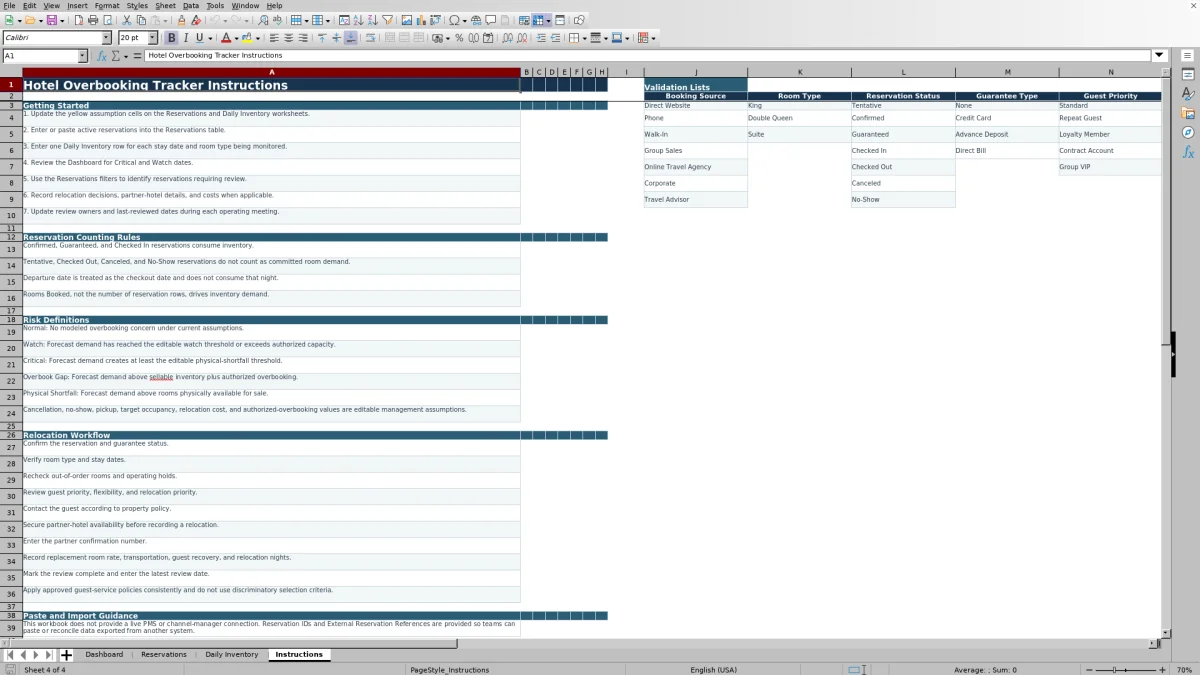
Task: Click the yellow highlight background color swatch
Action: pos(247,38)
